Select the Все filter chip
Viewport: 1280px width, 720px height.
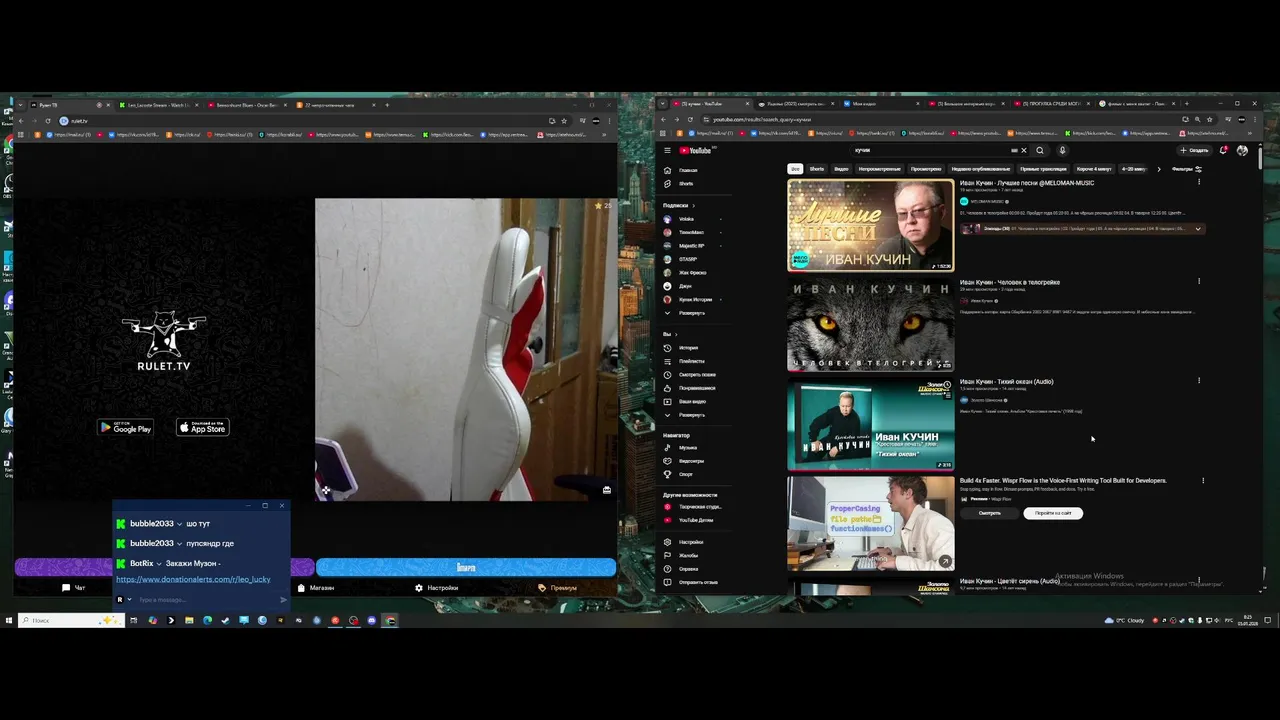point(795,169)
